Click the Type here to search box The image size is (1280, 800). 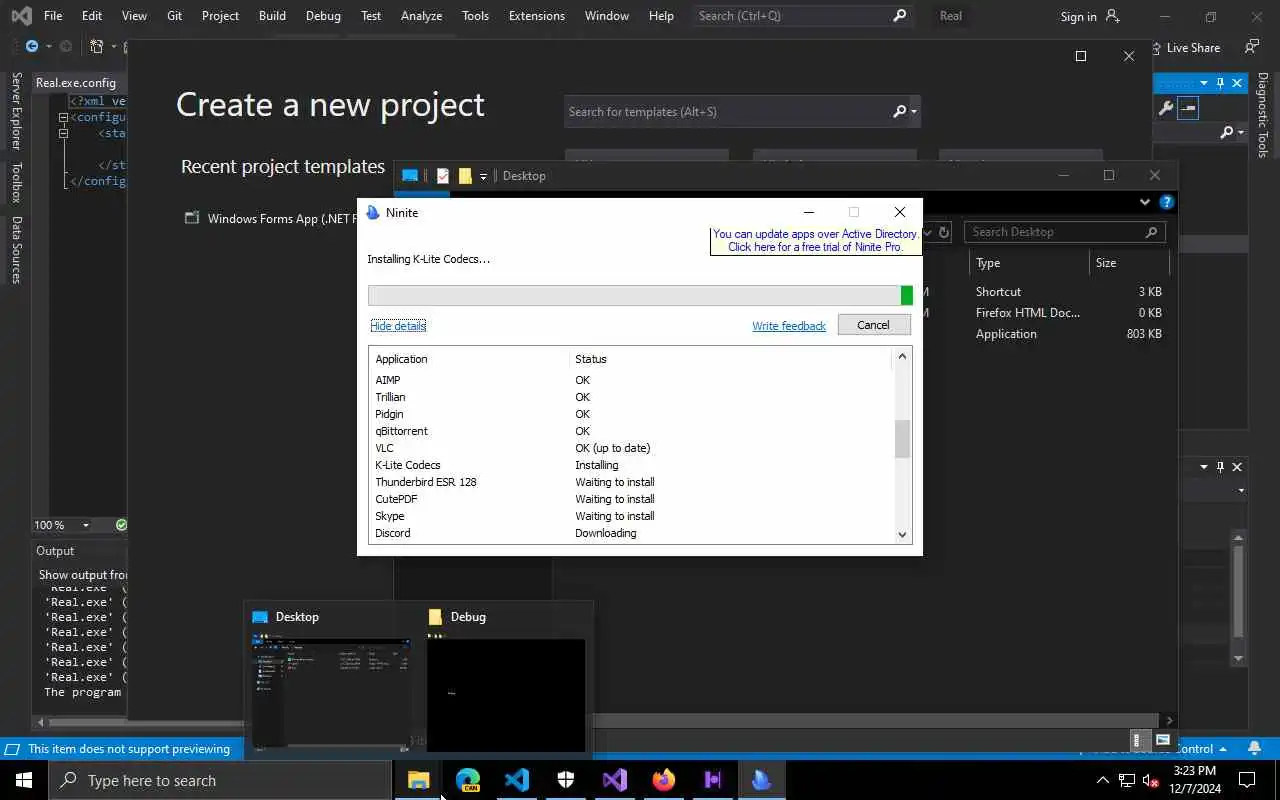tap(220, 780)
